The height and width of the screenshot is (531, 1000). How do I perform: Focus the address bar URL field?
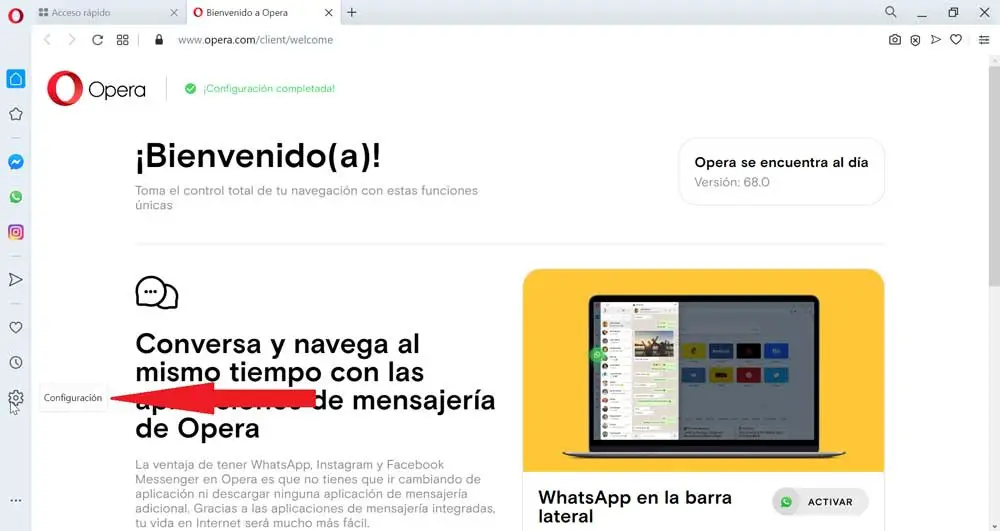[255, 40]
